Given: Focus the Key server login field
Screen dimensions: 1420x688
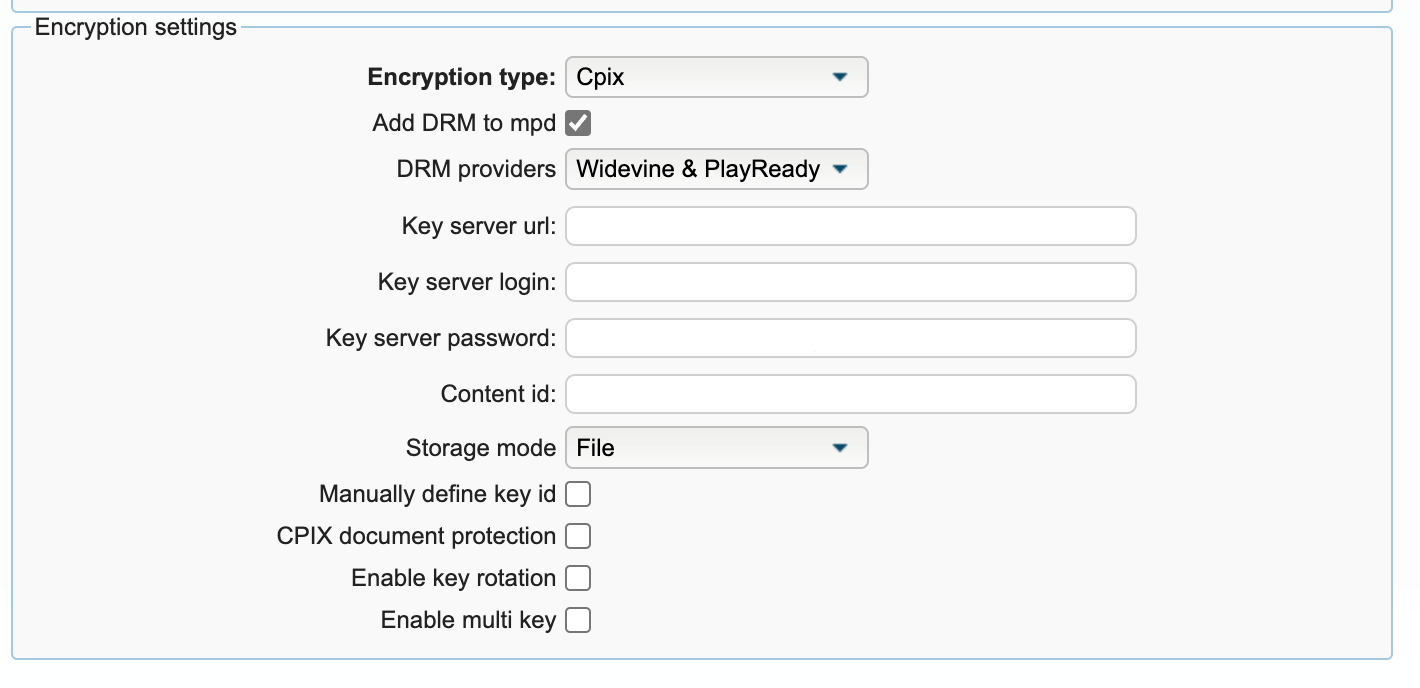Looking at the screenshot, I should point(850,282).
